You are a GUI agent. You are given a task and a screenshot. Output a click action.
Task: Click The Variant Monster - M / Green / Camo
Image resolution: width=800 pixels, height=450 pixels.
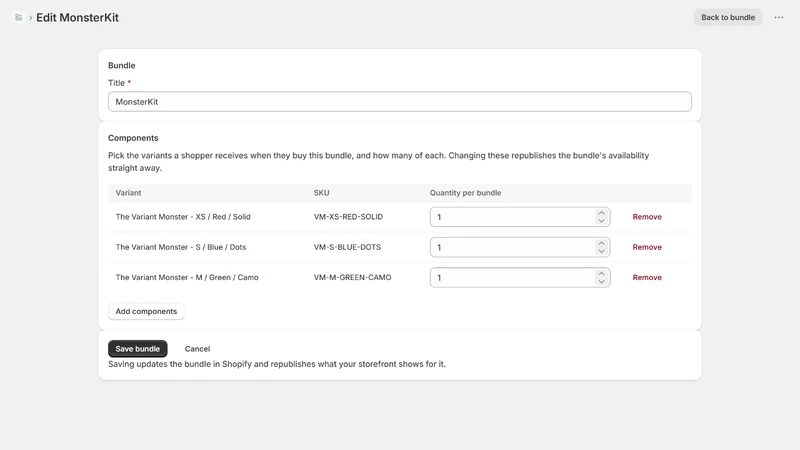tap(187, 278)
